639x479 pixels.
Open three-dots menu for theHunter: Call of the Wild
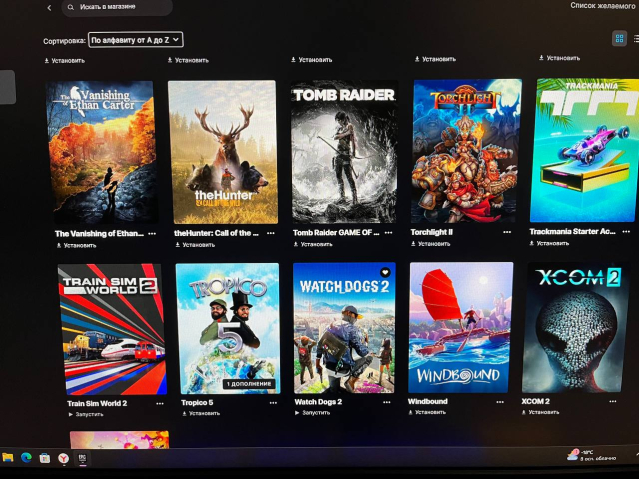click(x=271, y=233)
